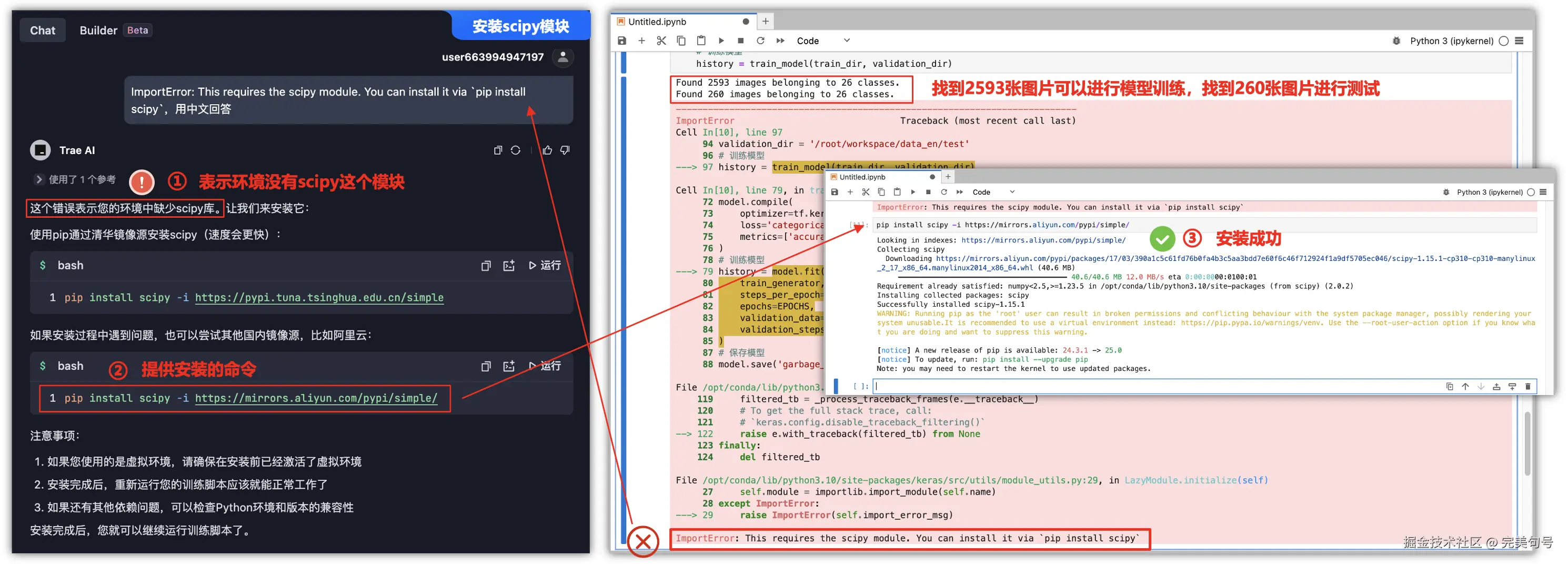Open the aliyun 'Looking in indexes' URL
Screen dimensions: 1568x564
click(1043, 240)
